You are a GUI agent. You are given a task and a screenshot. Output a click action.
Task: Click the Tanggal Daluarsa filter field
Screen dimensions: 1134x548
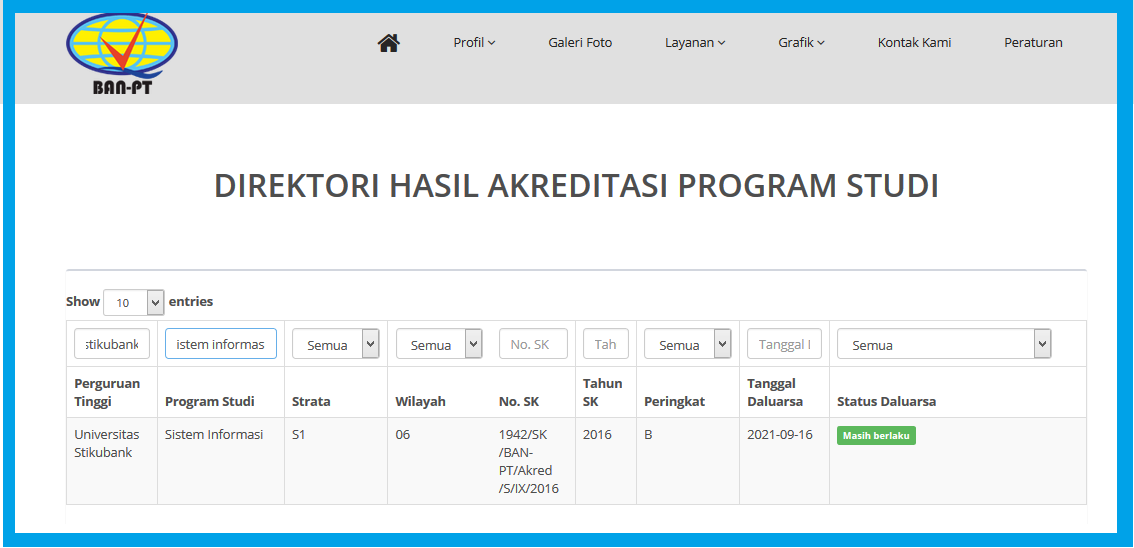pyautogui.click(x=784, y=344)
